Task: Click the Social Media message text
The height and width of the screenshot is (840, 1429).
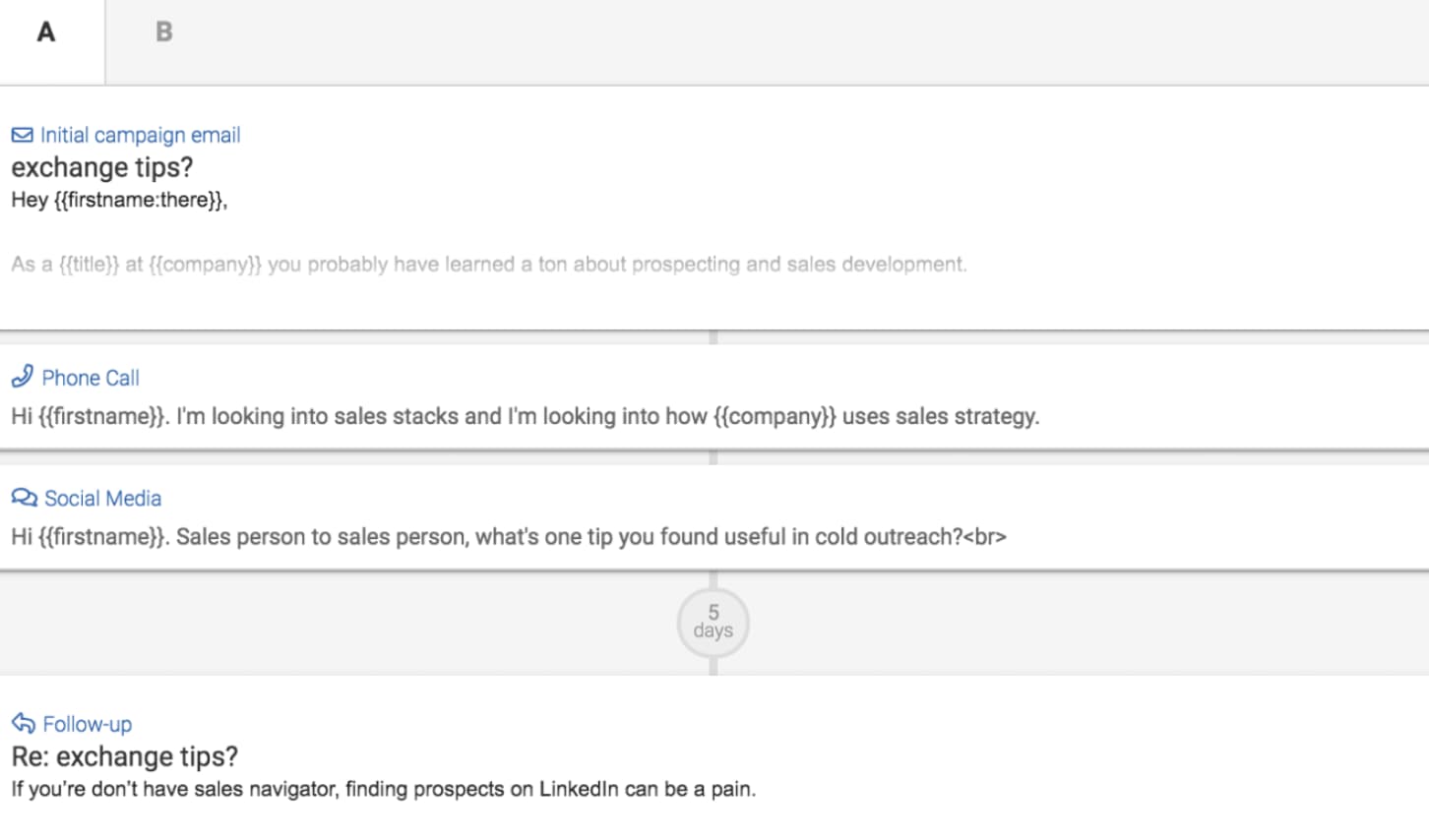Action: pos(509,537)
